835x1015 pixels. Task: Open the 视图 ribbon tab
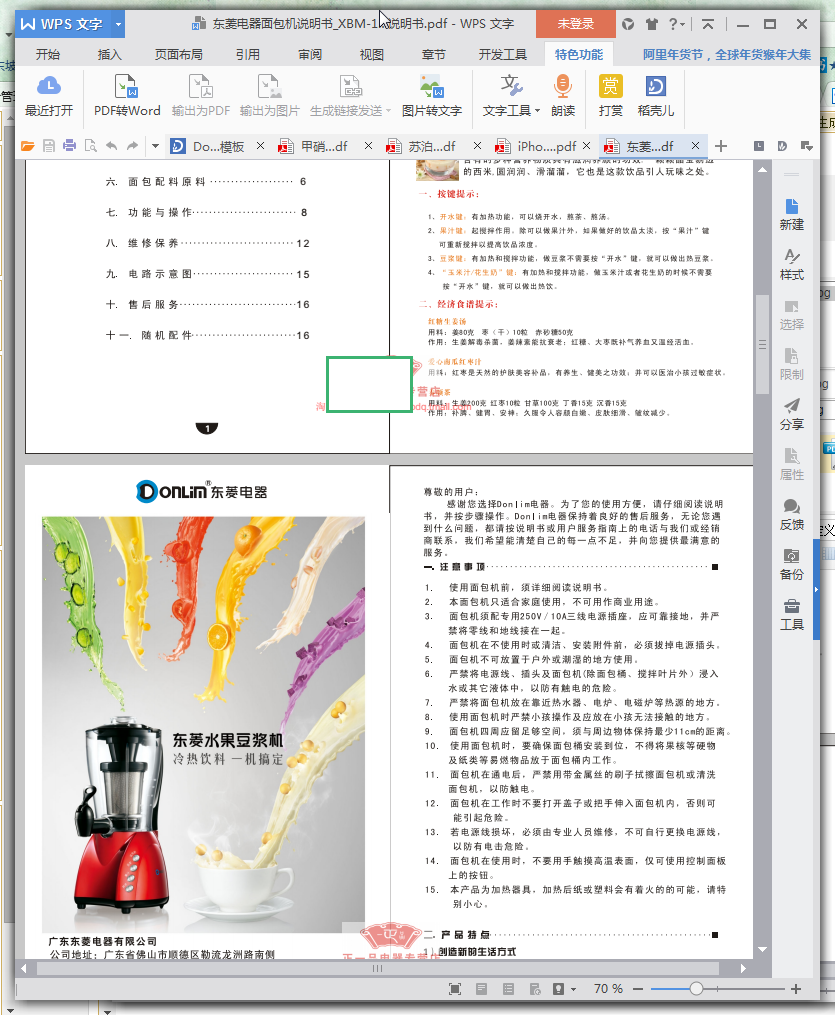371,54
